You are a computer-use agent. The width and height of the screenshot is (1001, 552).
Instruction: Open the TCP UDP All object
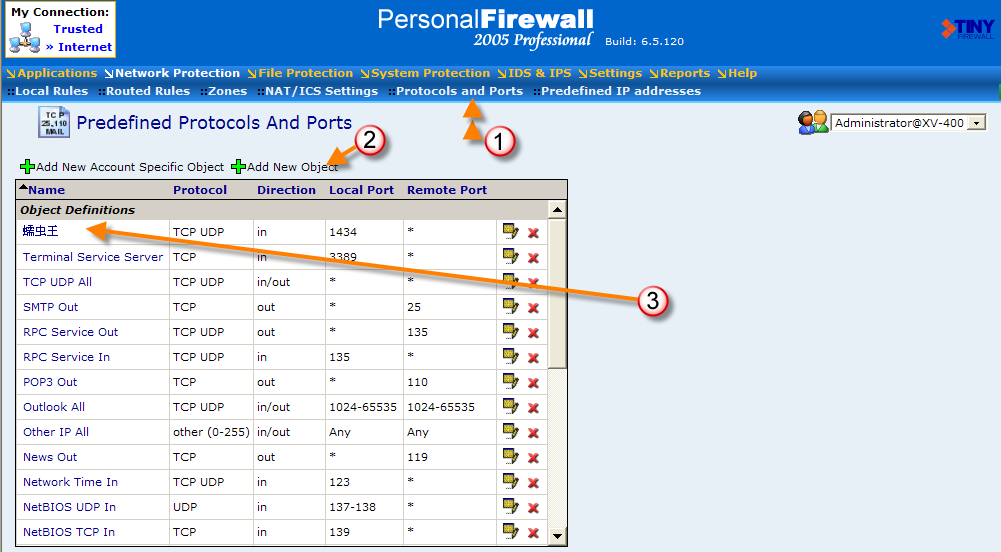(x=57, y=281)
